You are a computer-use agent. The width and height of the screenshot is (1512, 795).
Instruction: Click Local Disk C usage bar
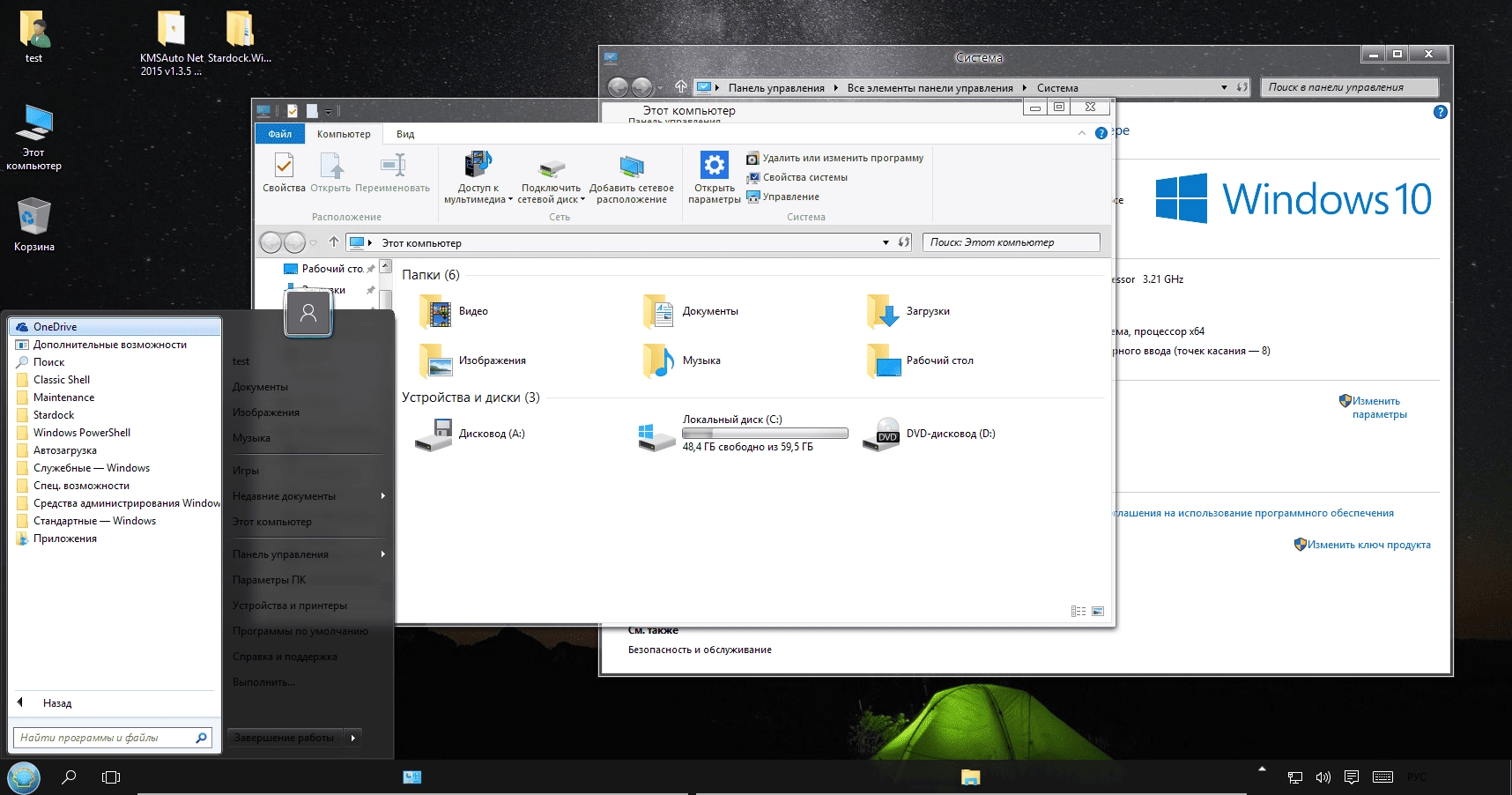765,434
